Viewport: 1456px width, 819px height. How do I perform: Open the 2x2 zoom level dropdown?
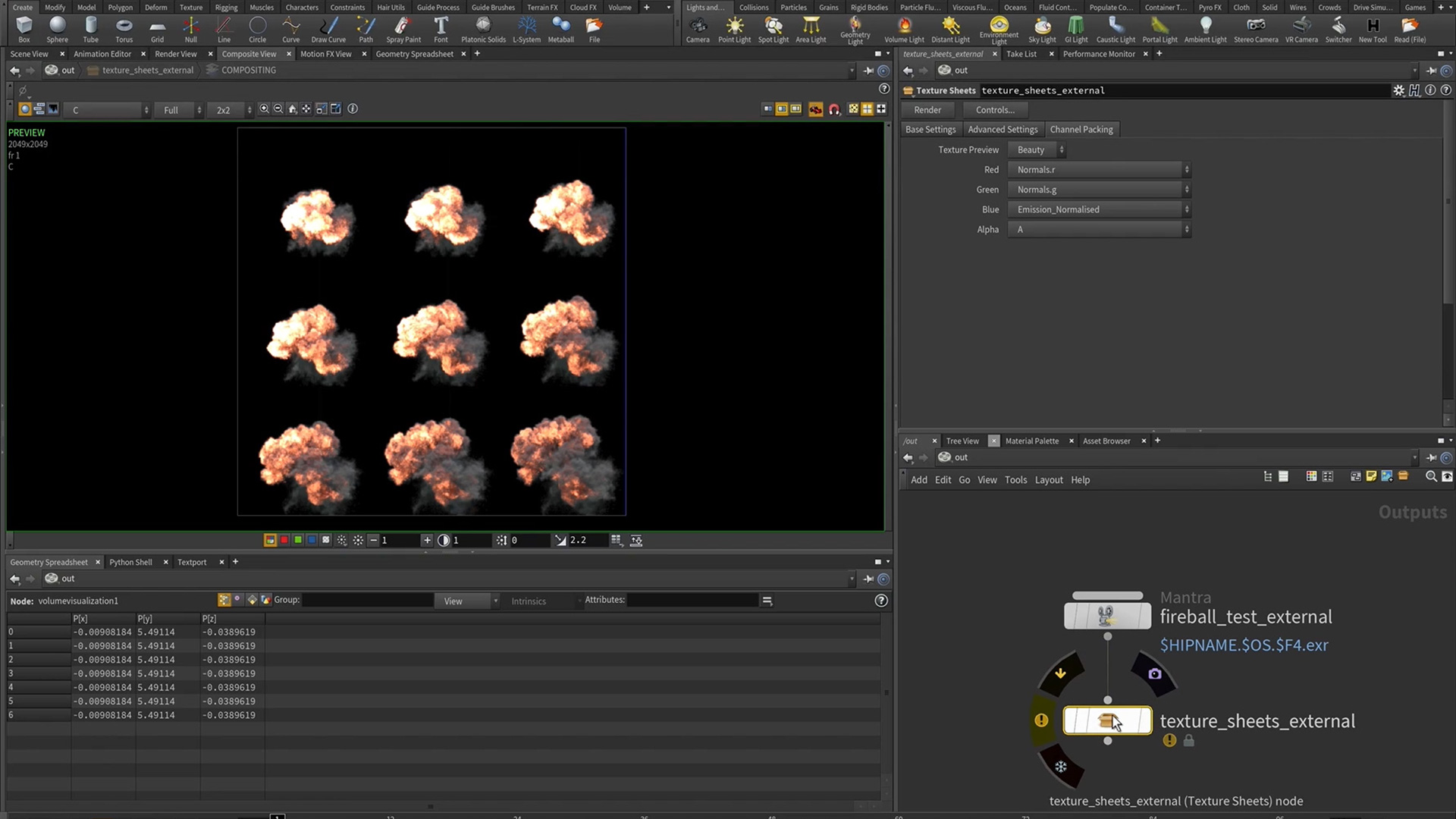tap(227, 109)
